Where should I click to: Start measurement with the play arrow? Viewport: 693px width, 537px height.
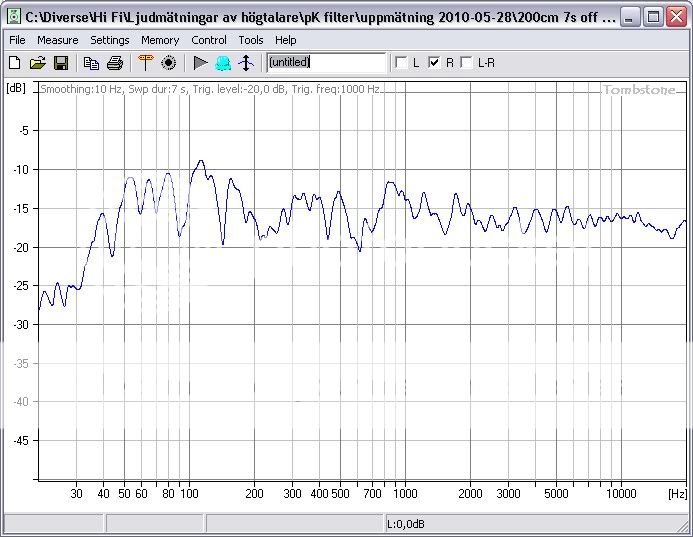click(200, 63)
